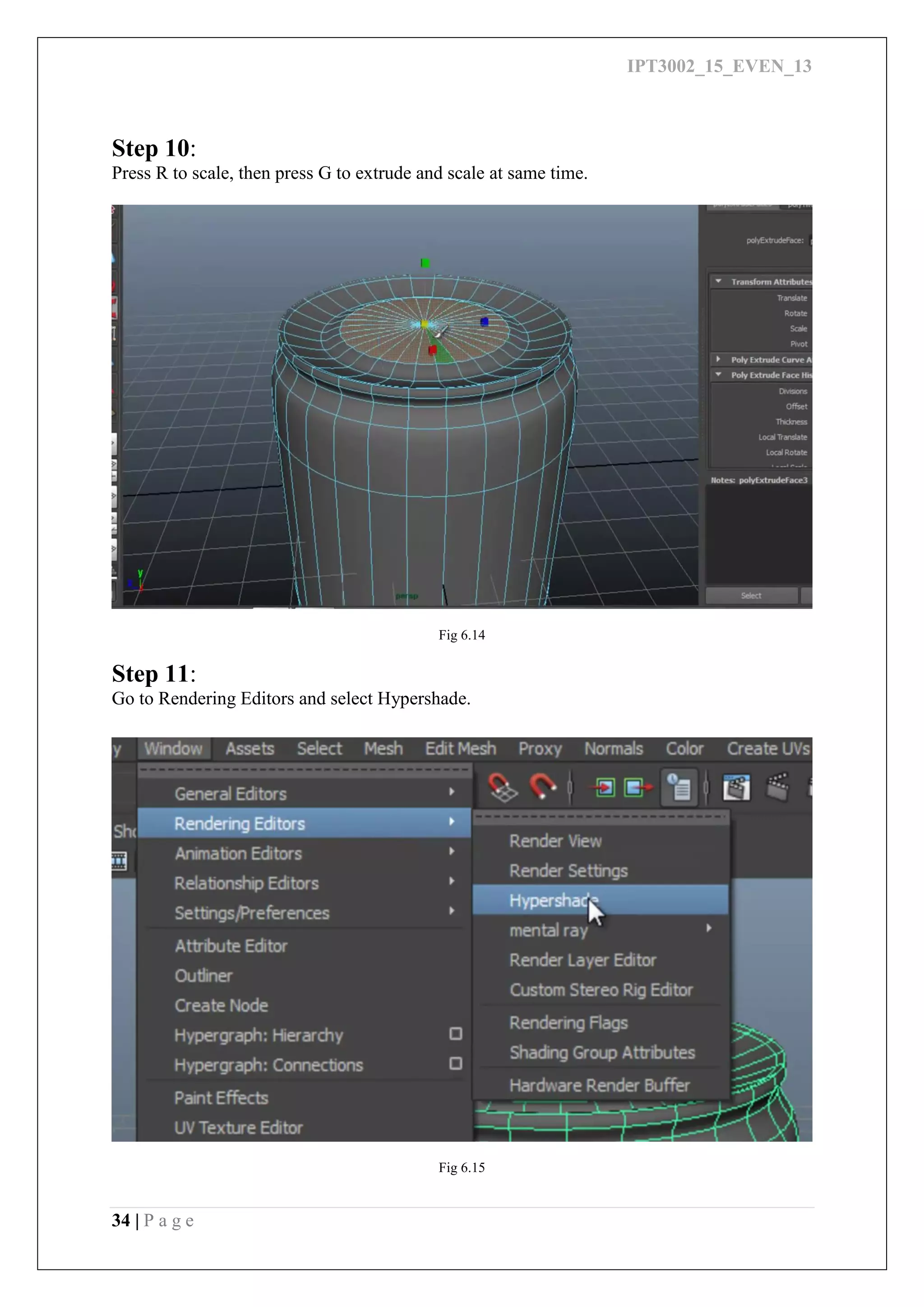The height and width of the screenshot is (1307, 924).
Task: Click the Thickness attribute label
Action: click(791, 422)
